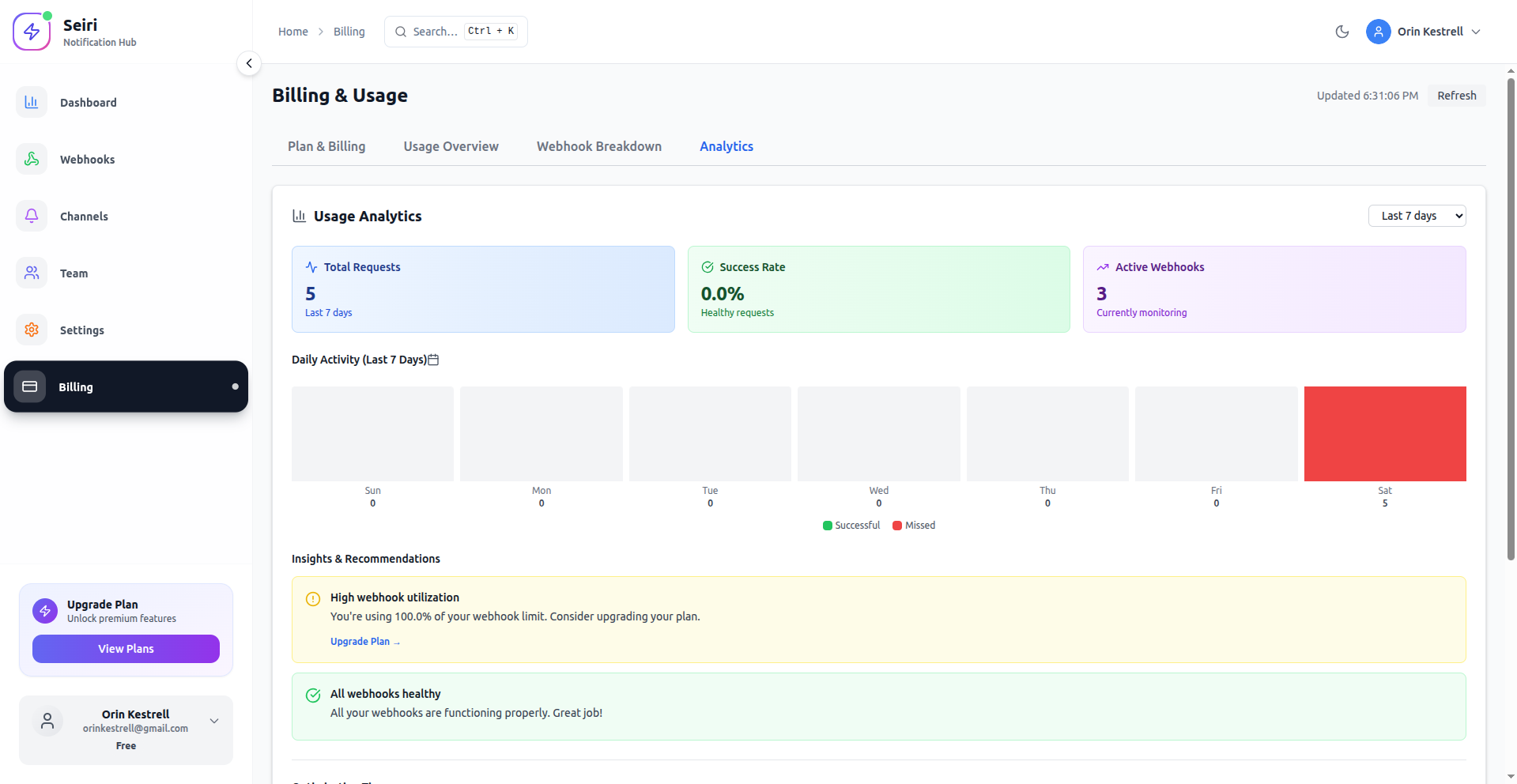
Task: Switch to the Webhook Breakdown tab
Action: (598, 146)
